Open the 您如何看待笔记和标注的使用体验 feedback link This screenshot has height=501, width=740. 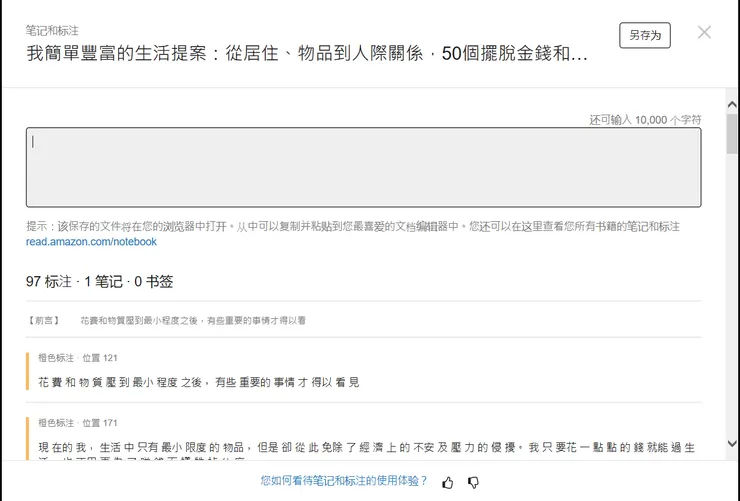344,481
